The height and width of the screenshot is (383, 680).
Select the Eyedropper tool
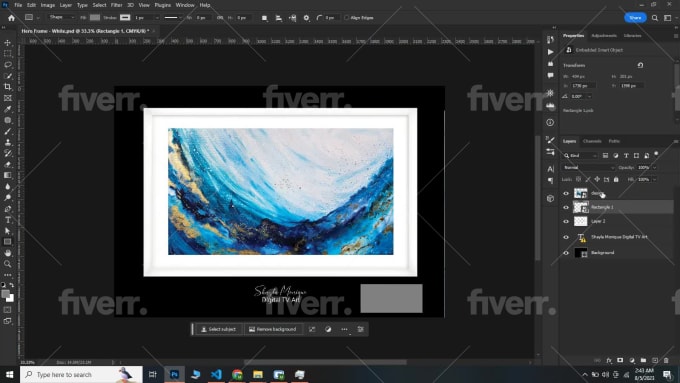pyautogui.click(x=8, y=109)
